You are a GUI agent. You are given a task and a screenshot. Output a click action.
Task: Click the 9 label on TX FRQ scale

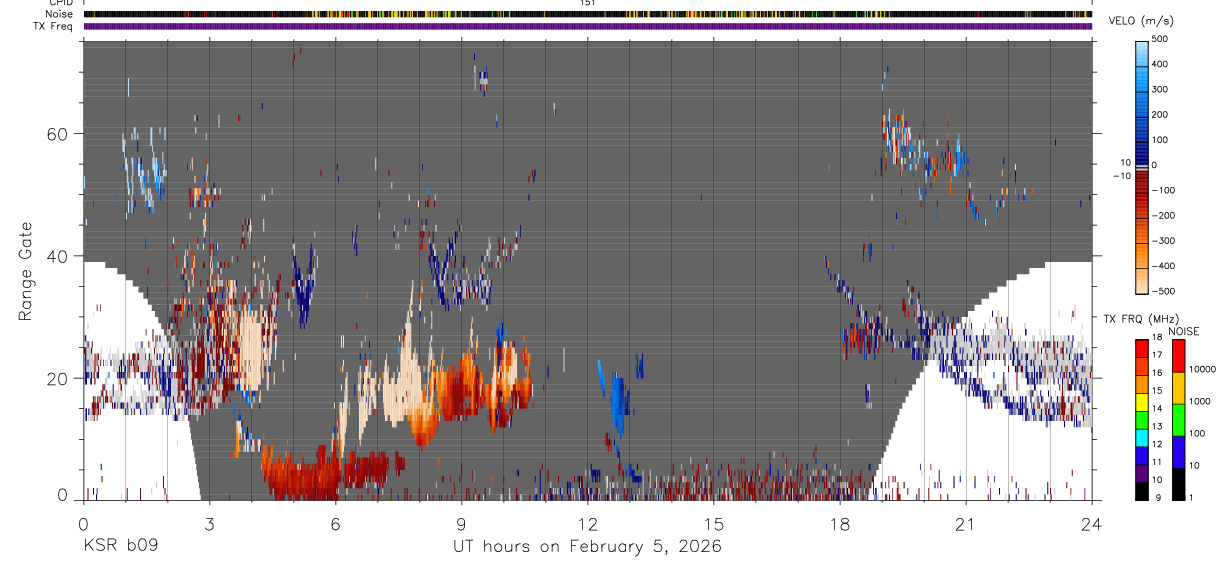tap(1158, 497)
